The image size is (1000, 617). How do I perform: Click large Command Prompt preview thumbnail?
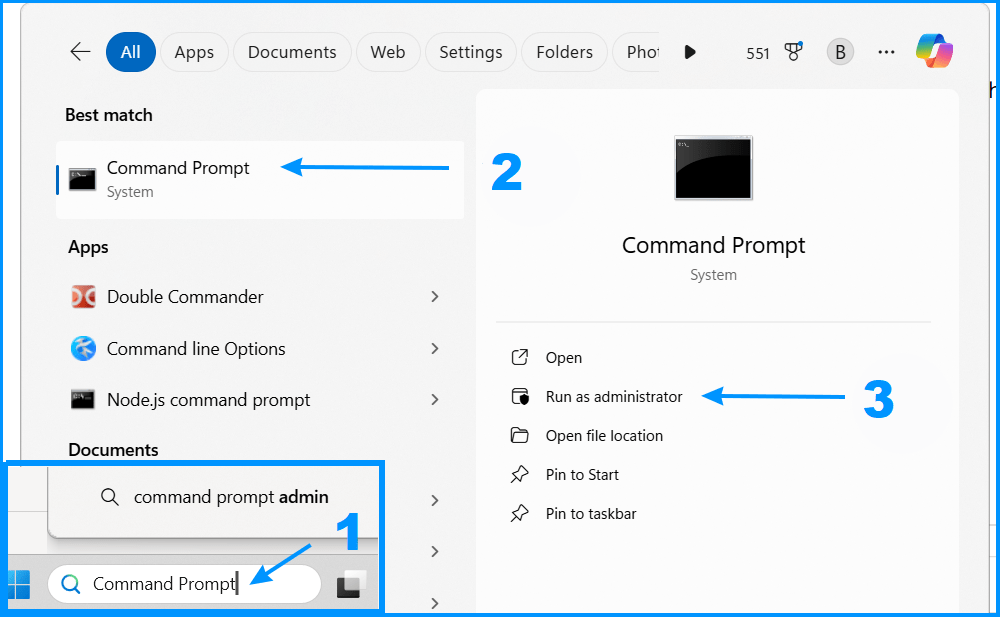[713, 168]
